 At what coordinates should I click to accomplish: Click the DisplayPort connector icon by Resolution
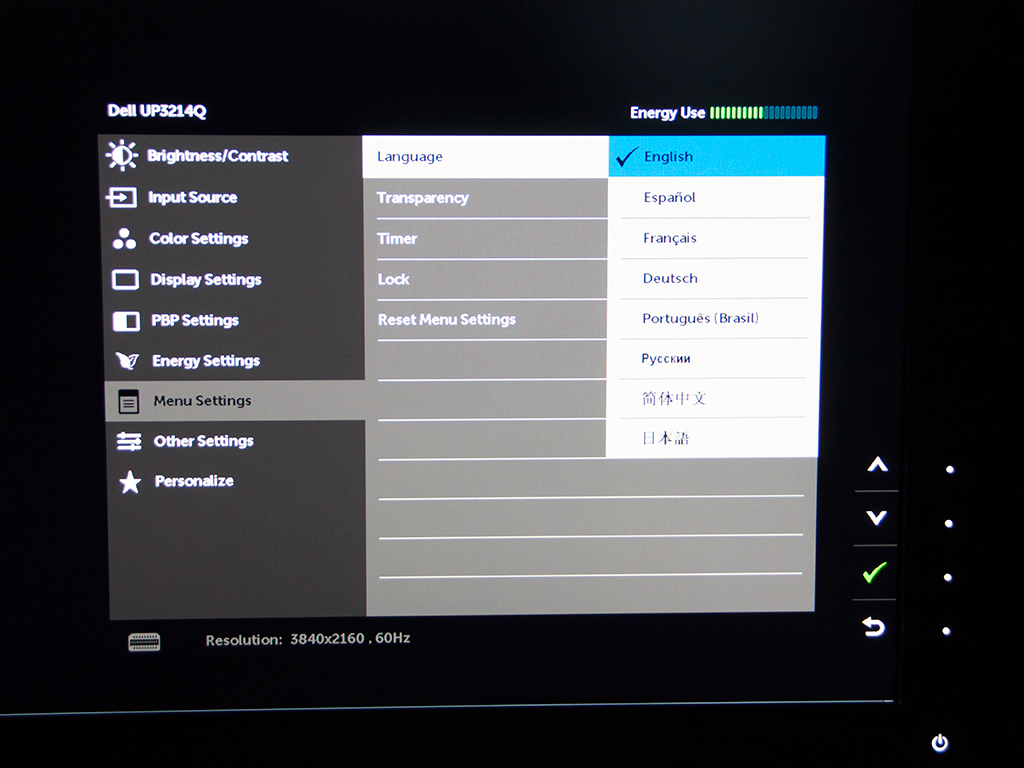144,643
